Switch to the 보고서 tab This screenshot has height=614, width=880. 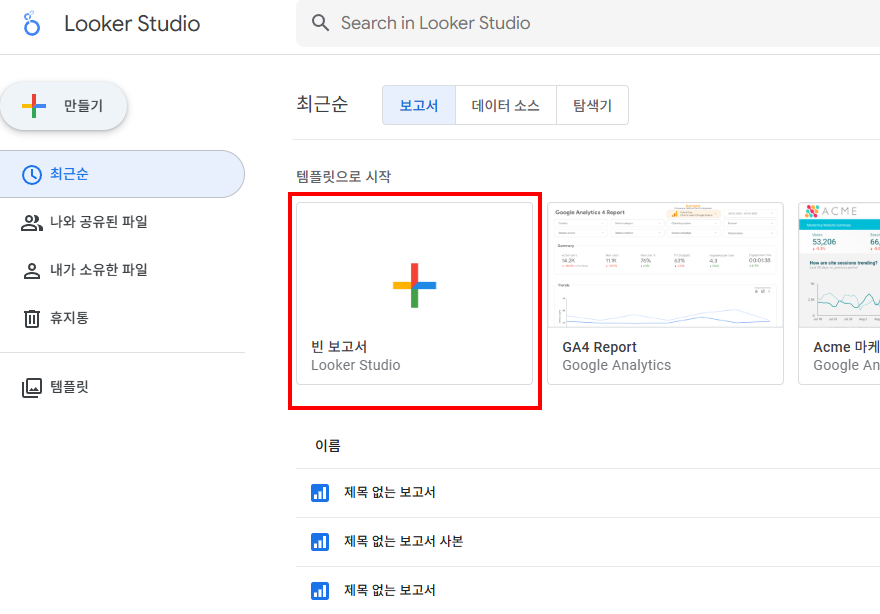point(419,106)
